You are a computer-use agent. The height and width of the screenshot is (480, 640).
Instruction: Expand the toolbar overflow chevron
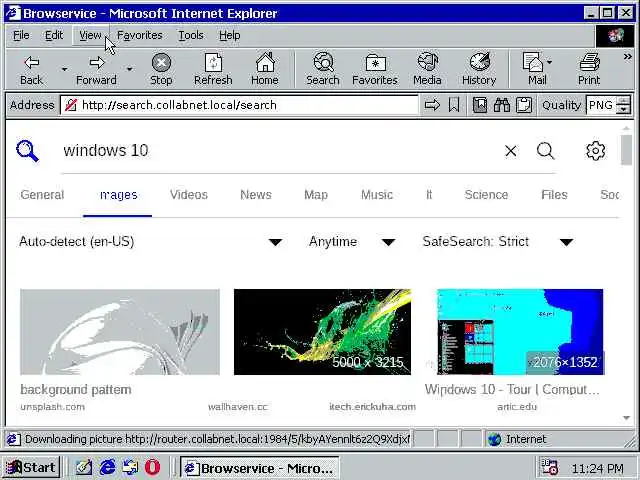click(627, 57)
